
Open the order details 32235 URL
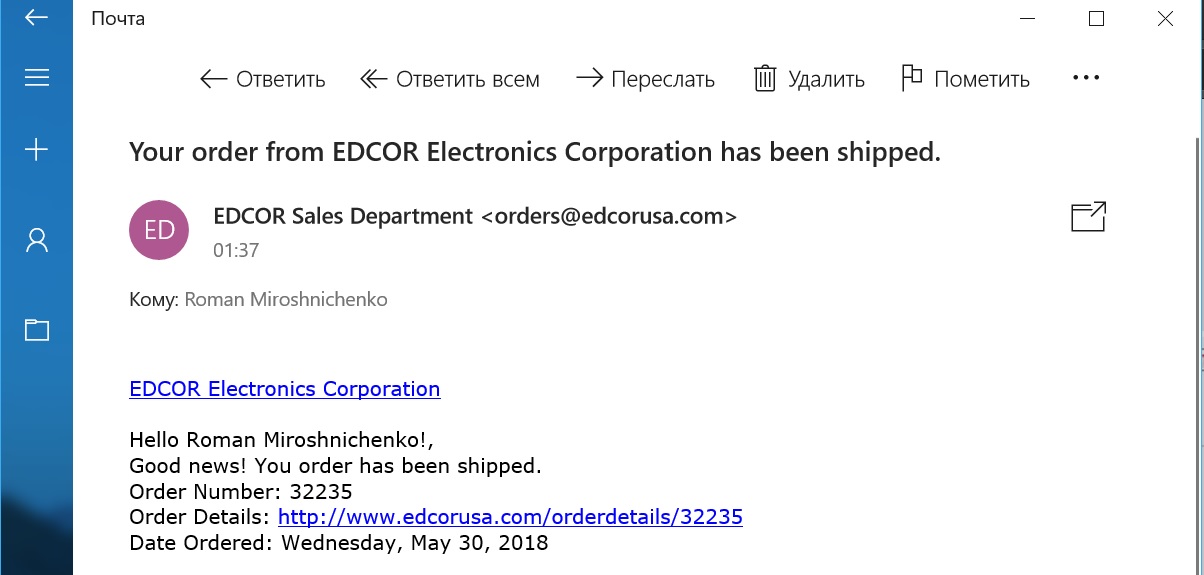point(510,517)
